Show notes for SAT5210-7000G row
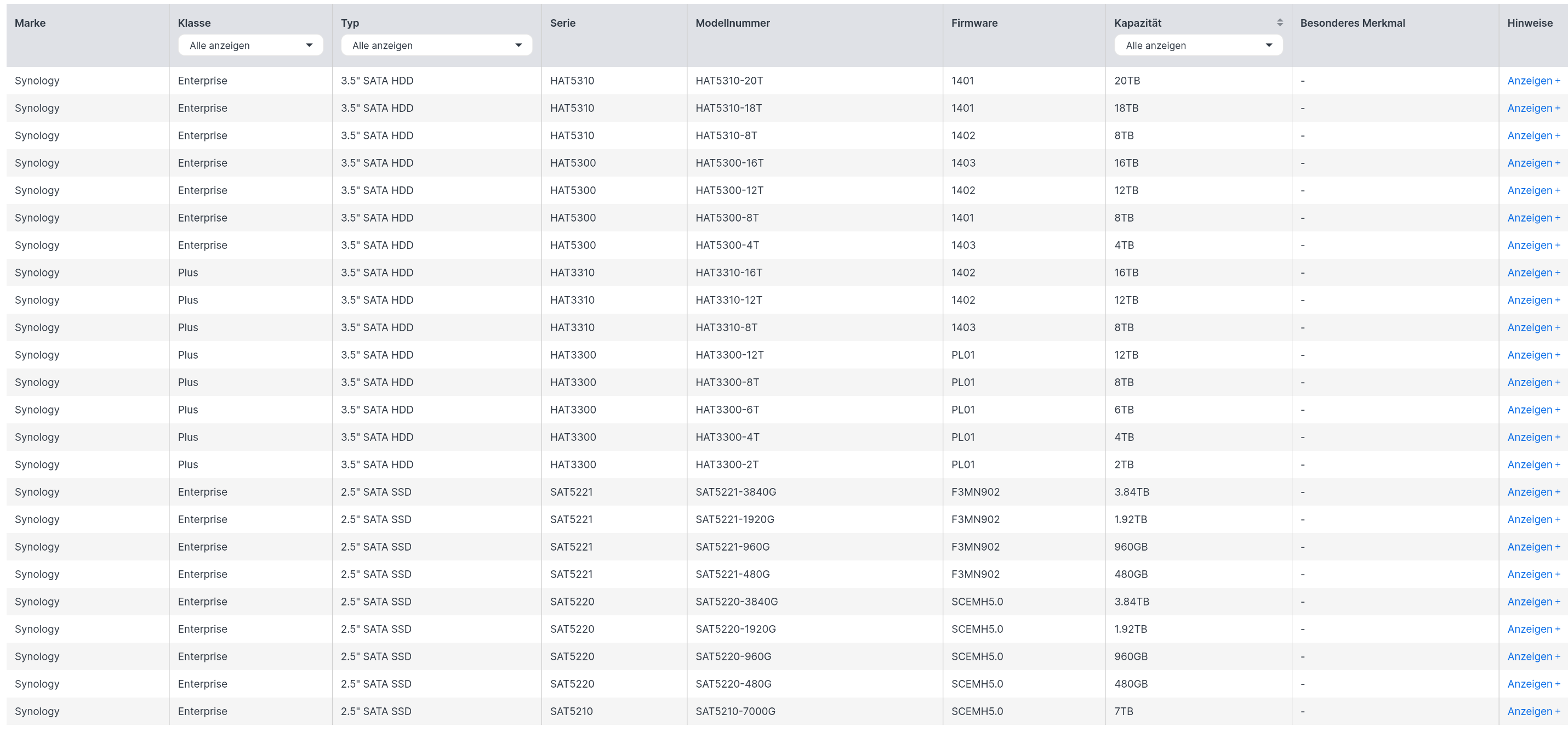The height and width of the screenshot is (731, 1568). point(1533,711)
